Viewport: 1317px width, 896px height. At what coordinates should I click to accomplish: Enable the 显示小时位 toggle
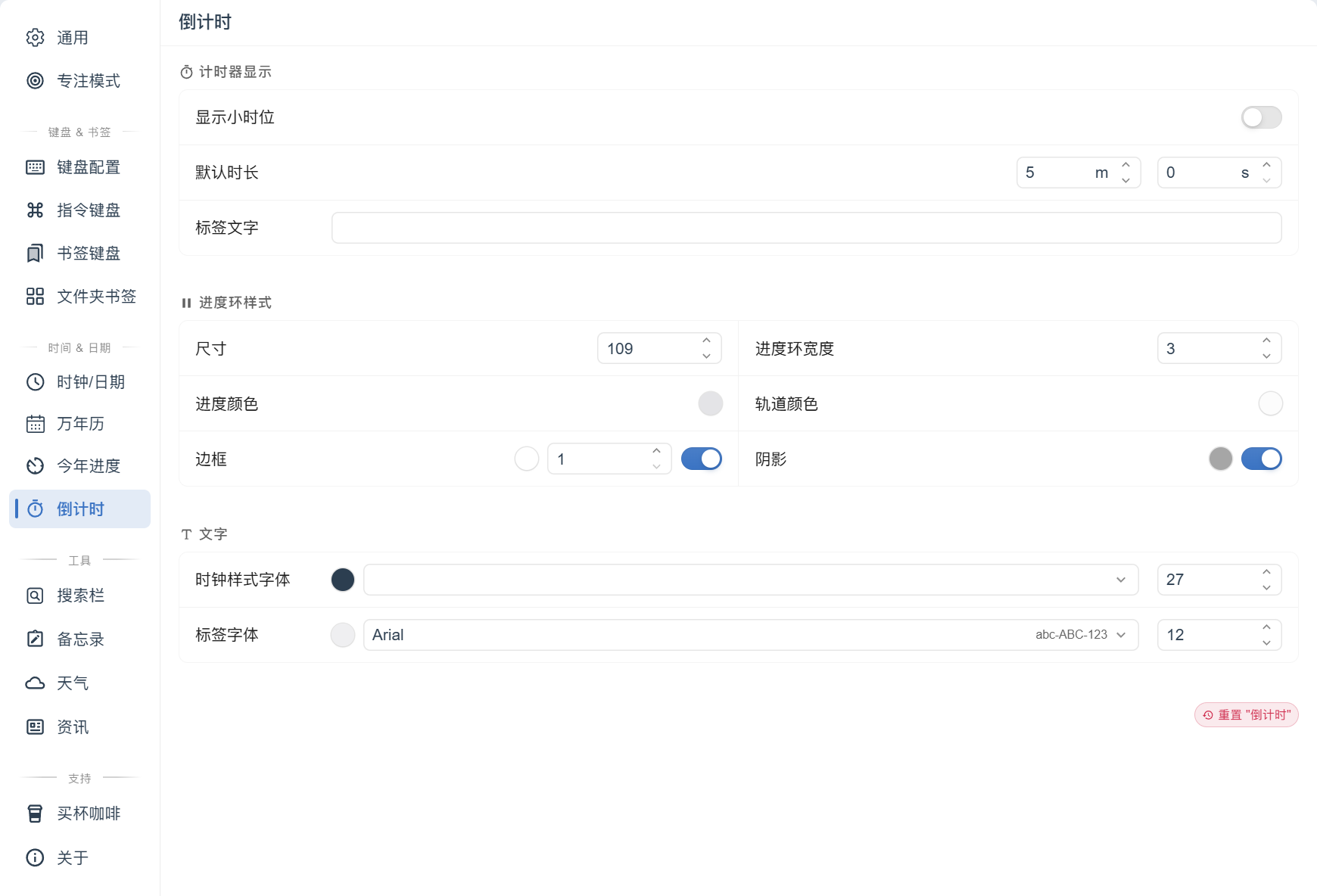coord(1262,117)
